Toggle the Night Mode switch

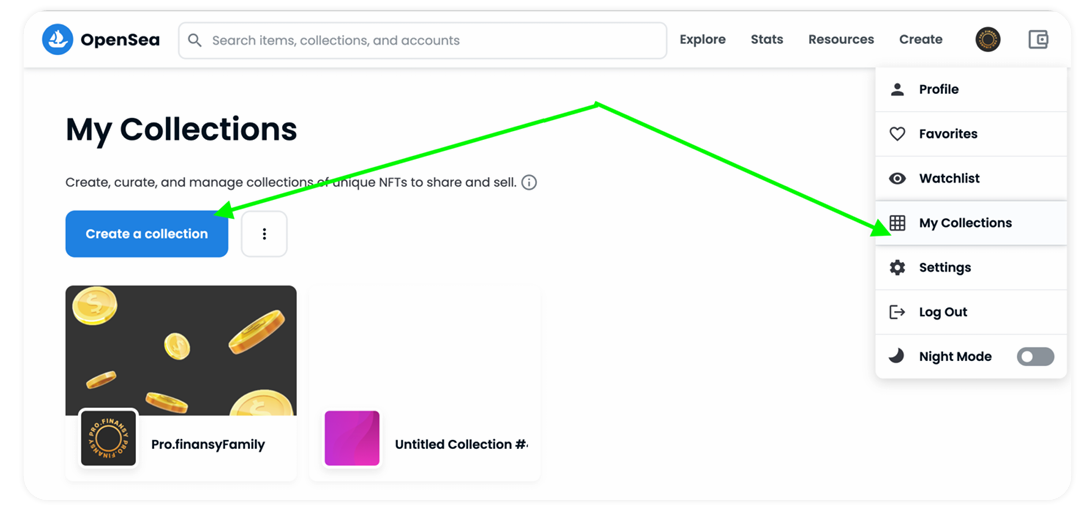pos(1035,357)
